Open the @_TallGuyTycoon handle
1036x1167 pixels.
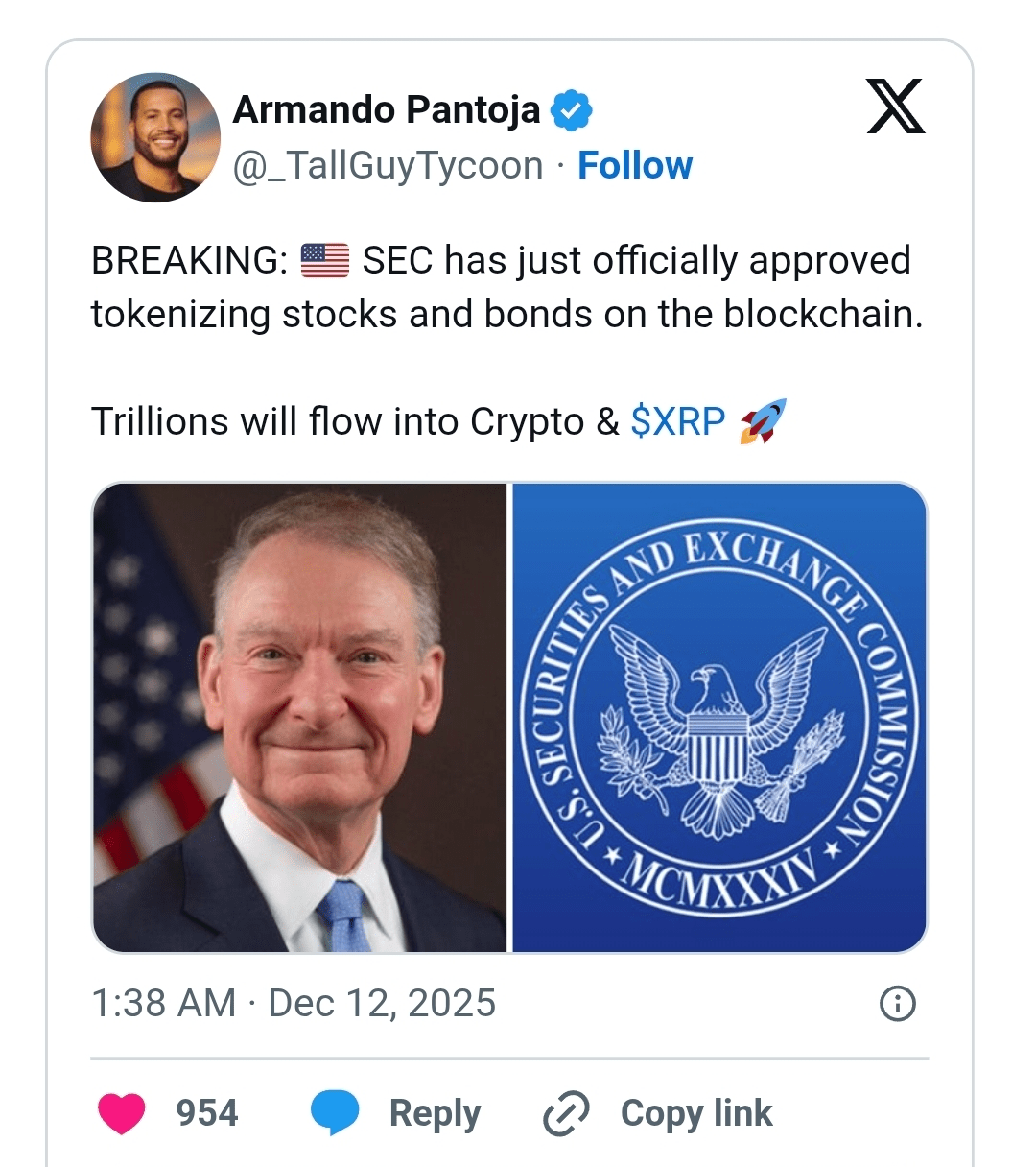[x=388, y=166]
